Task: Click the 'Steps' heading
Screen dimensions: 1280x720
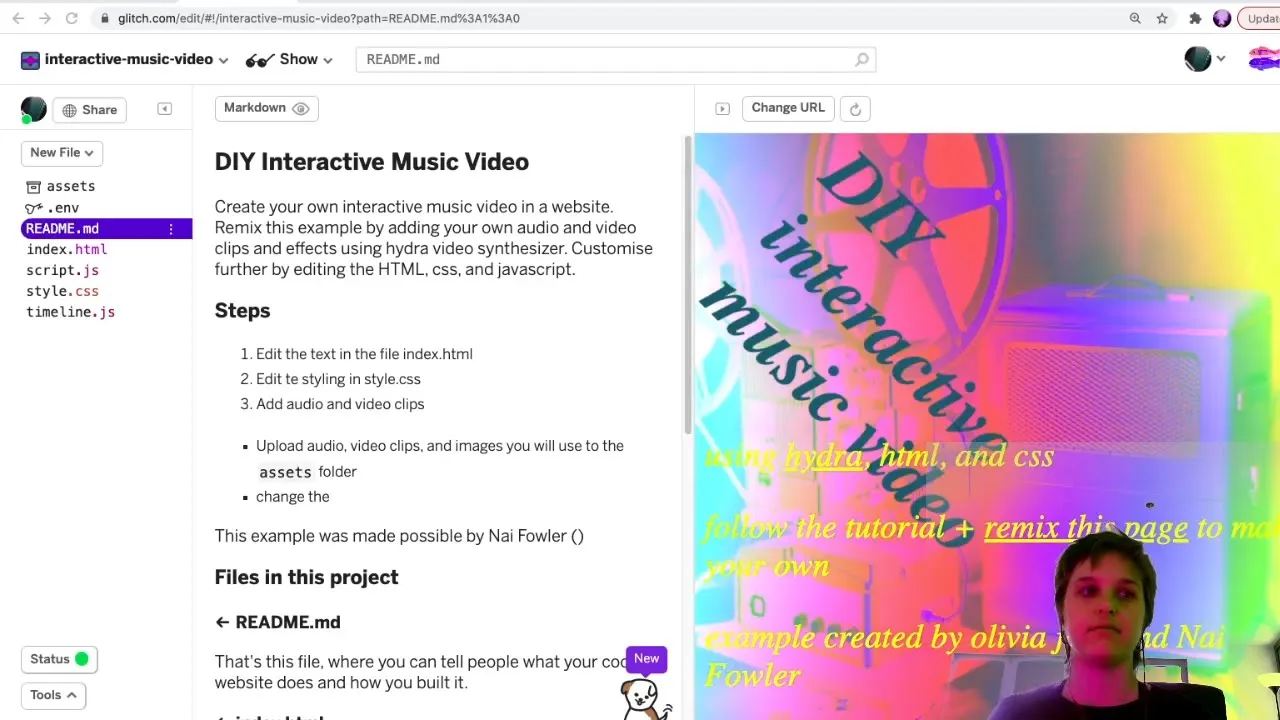Action: 242,311
